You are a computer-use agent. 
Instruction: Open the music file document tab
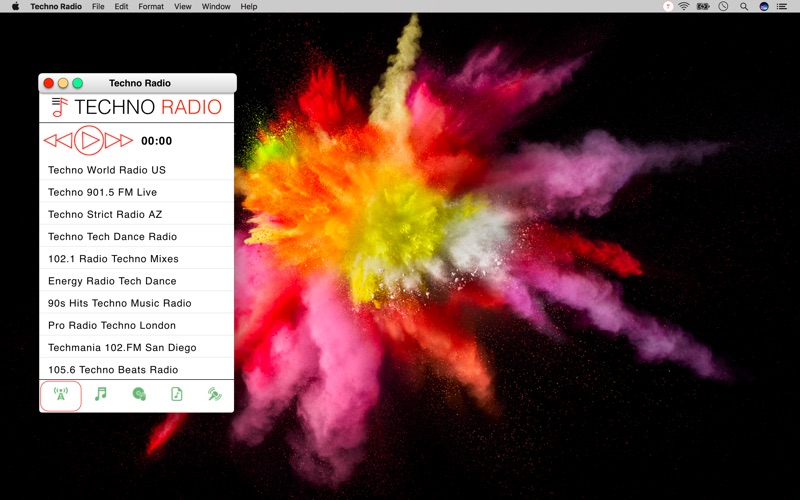[x=177, y=394]
